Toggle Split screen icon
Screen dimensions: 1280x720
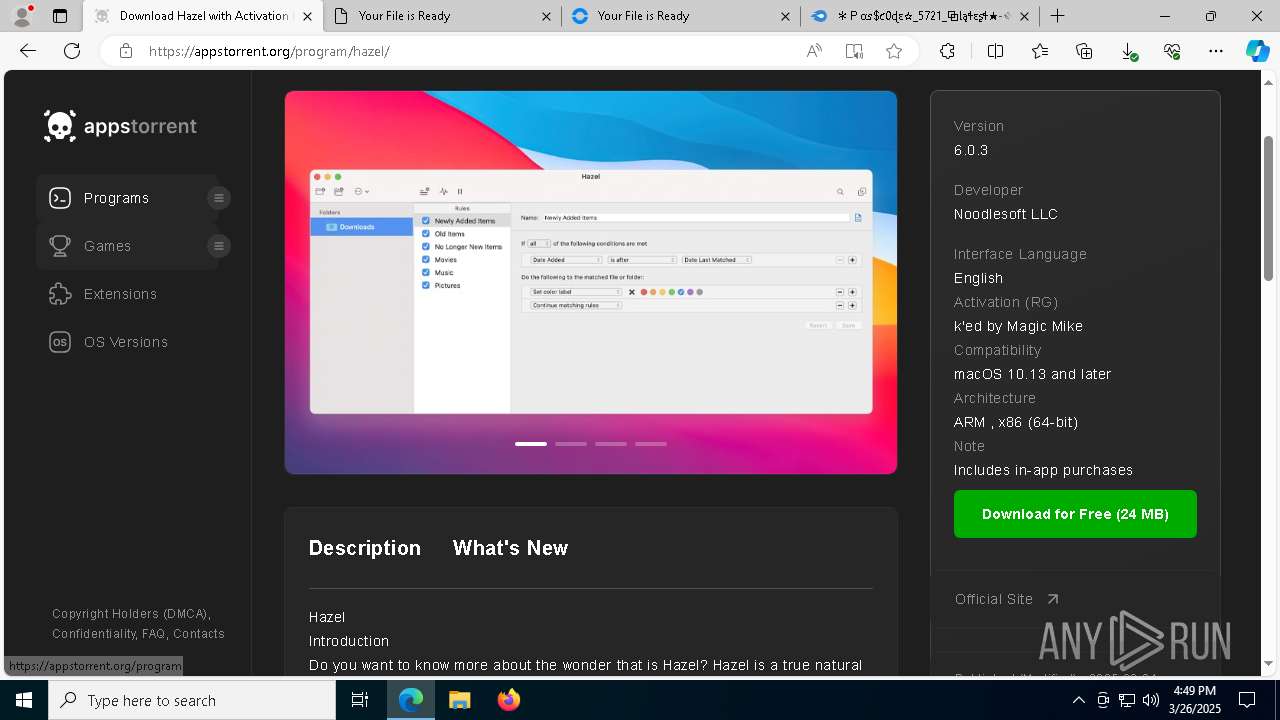pyautogui.click(x=995, y=51)
